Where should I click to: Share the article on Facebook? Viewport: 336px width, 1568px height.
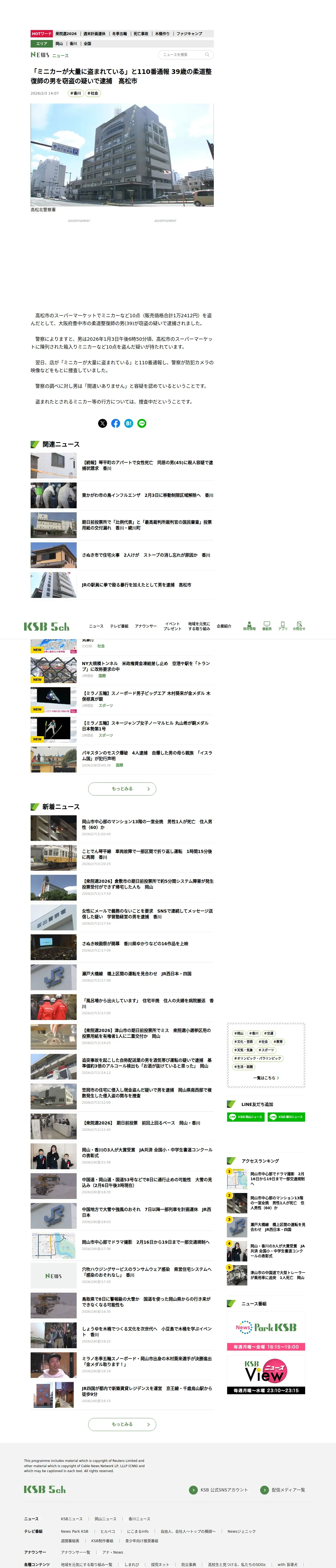115,423
